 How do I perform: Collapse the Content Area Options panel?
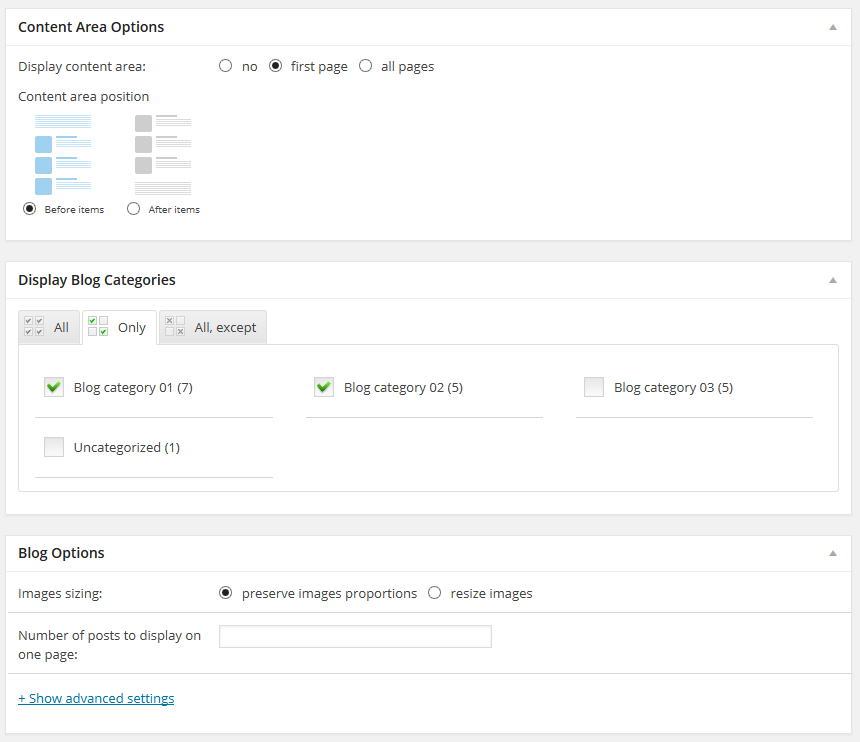tap(832, 27)
